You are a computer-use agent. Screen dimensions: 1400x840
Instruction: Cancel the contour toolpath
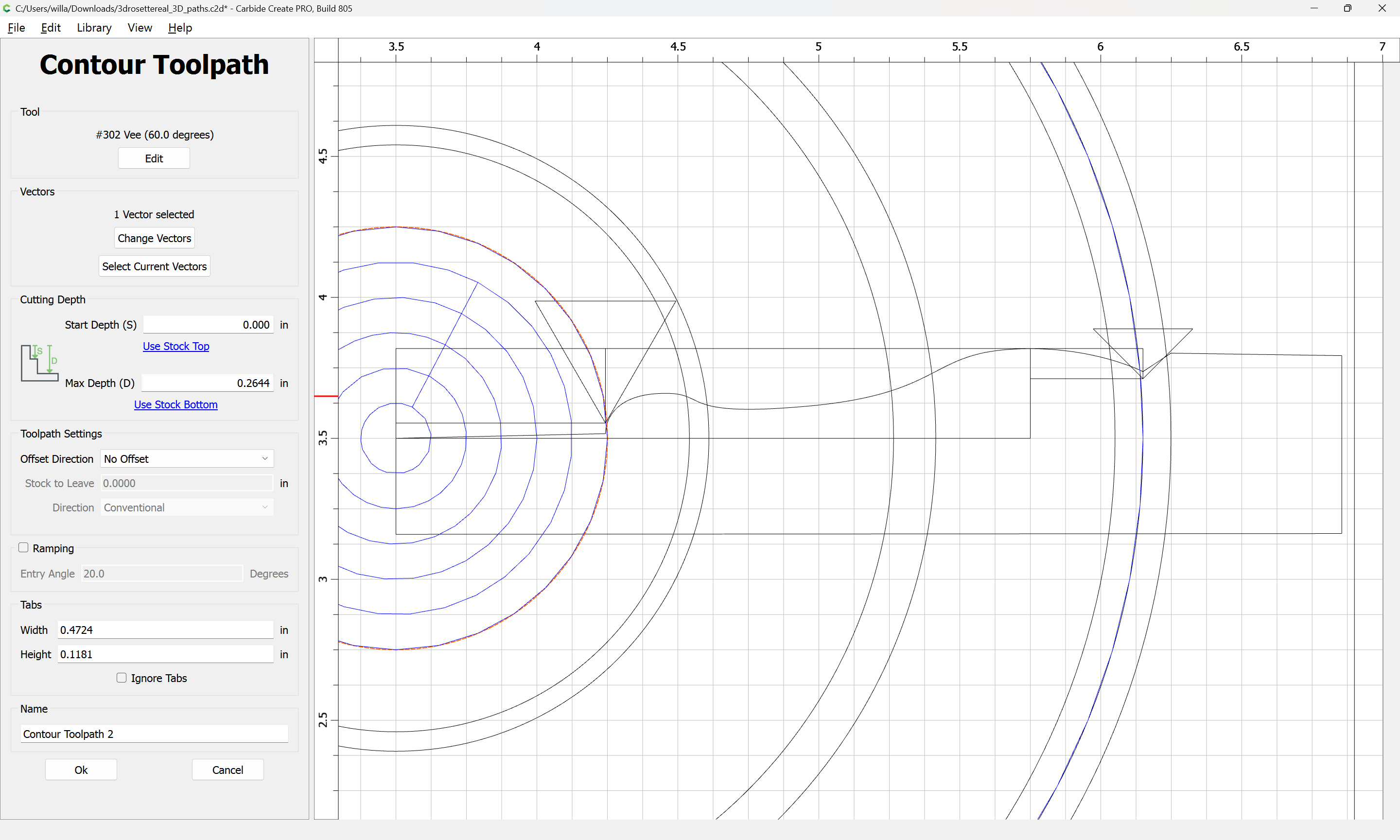coord(227,770)
